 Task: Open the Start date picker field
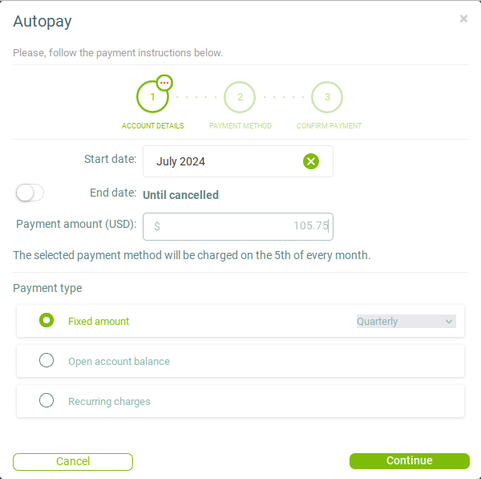coord(238,161)
